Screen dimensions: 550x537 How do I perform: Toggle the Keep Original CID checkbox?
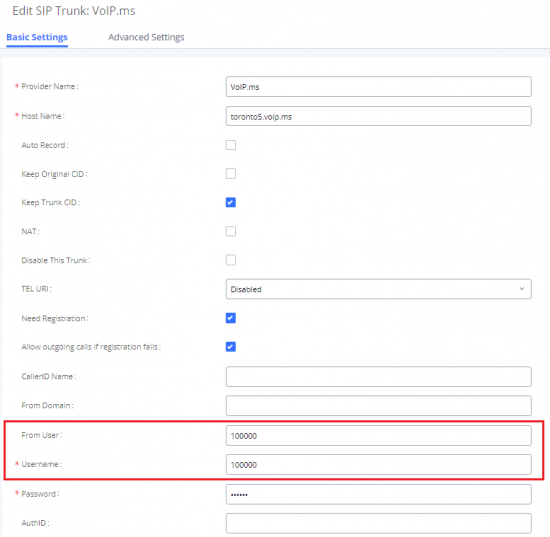pyautogui.click(x=231, y=174)
